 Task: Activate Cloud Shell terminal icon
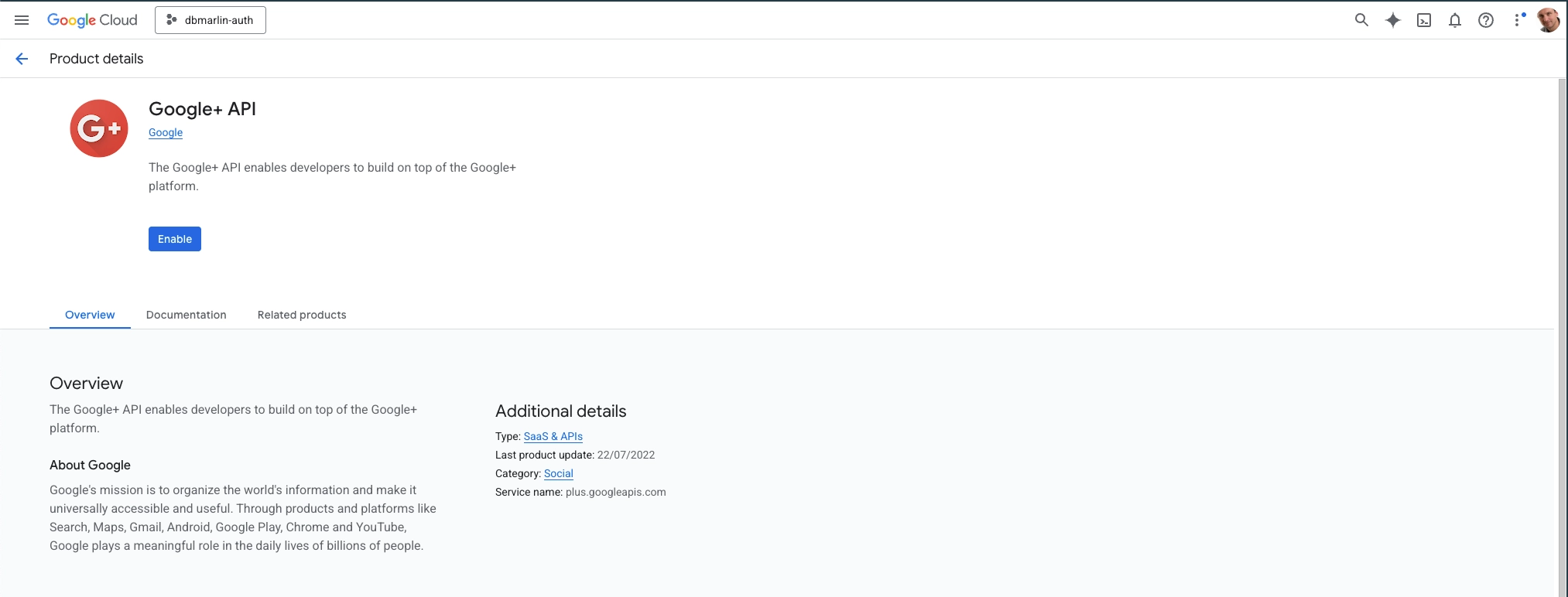point(1424,21)
